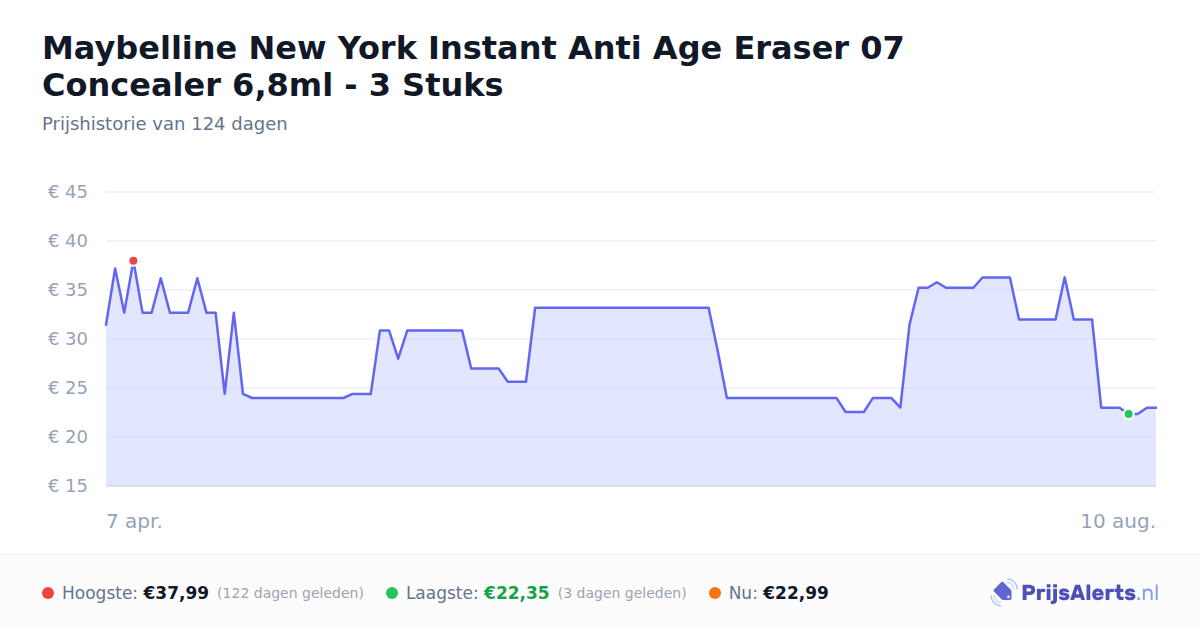Click the € 15 axis label

[x=68, y=486]
